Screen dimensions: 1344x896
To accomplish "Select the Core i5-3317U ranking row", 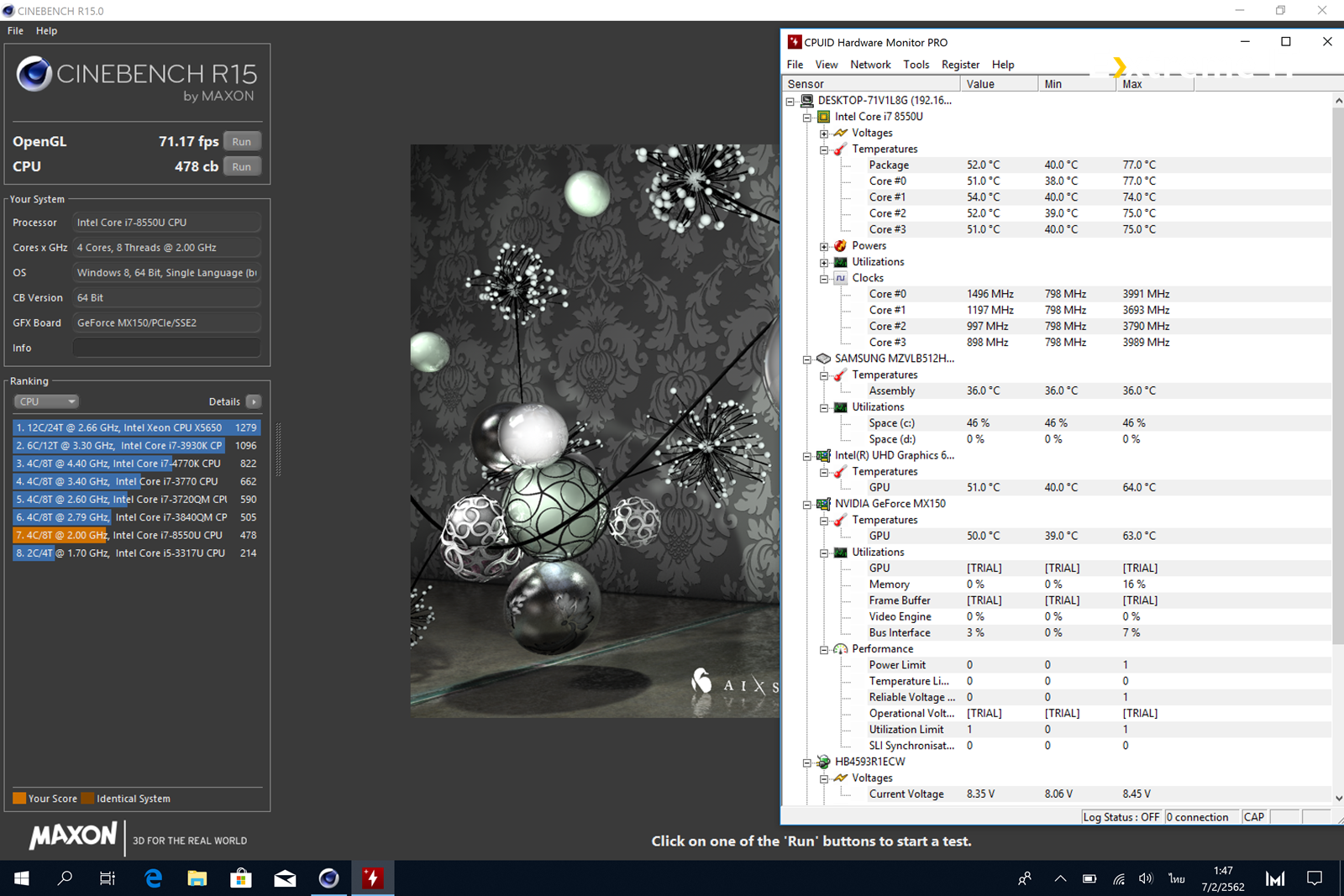I will tap(136, 553).
